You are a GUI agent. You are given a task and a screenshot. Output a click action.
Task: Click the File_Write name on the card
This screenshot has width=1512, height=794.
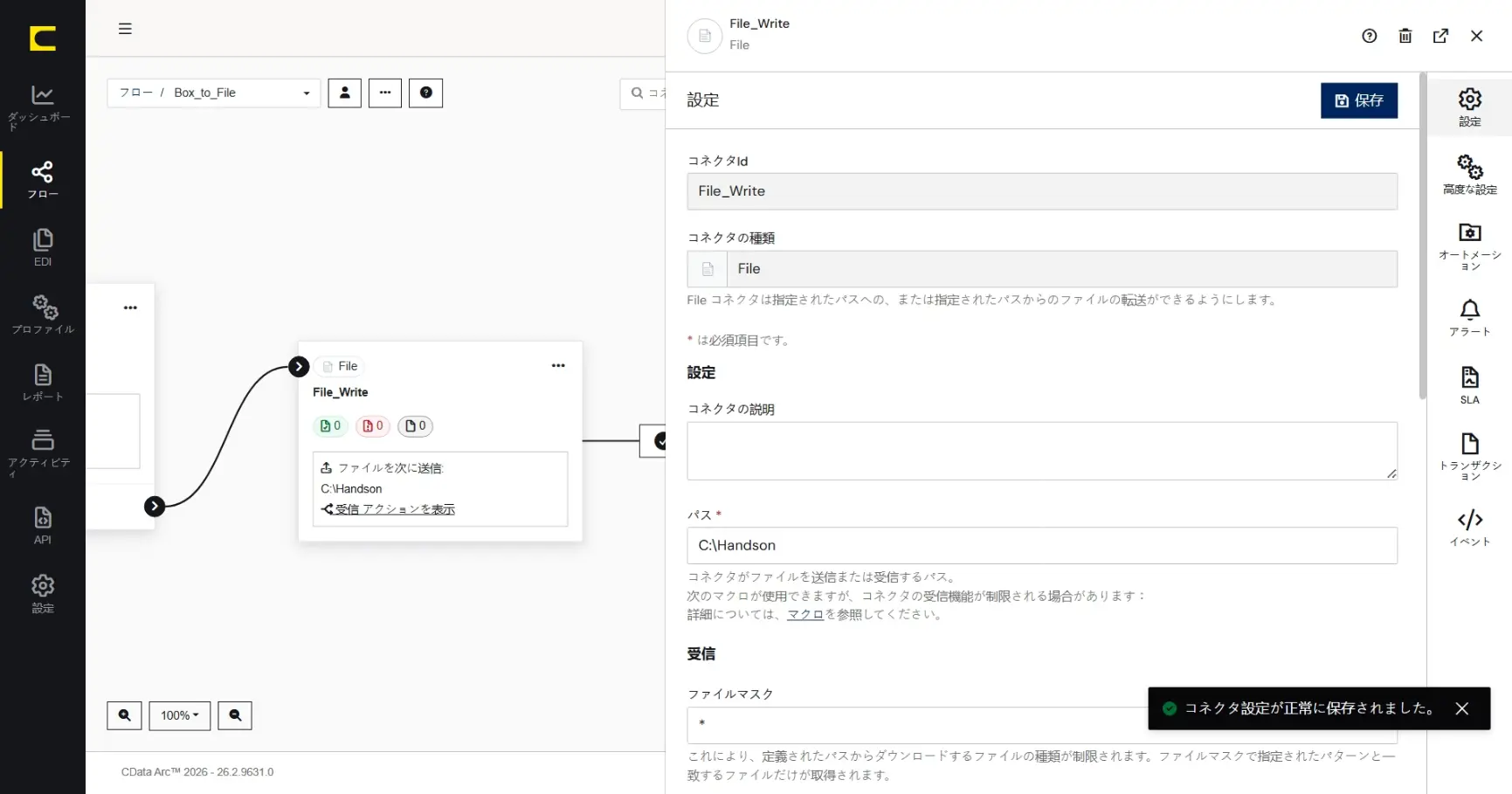(341, 392)
